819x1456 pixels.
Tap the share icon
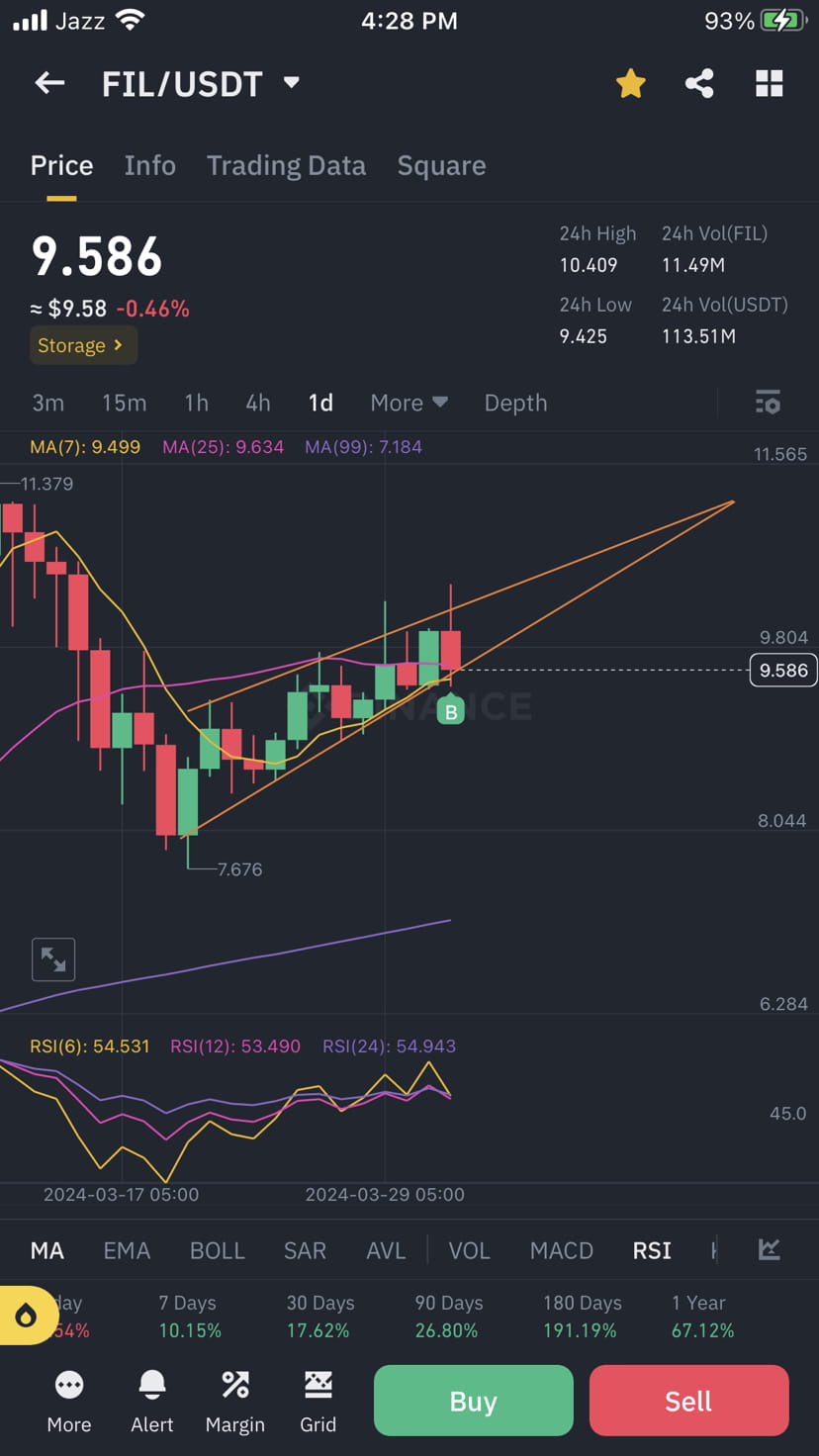(x=699, y=84)
